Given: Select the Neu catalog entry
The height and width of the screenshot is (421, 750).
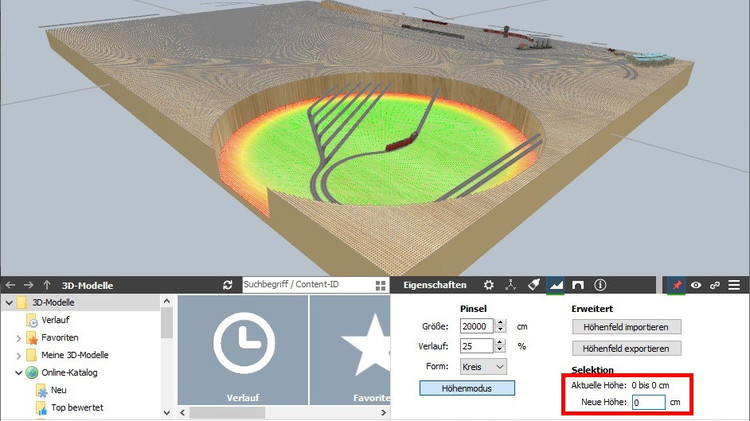Looking at the screenshot, I should pos(58,390).
